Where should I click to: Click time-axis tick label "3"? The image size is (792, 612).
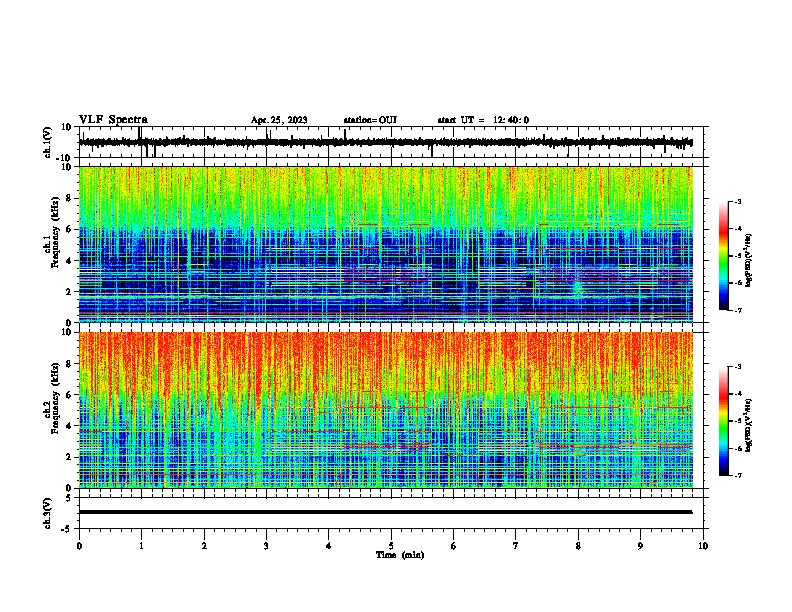(x=266, y=546)
